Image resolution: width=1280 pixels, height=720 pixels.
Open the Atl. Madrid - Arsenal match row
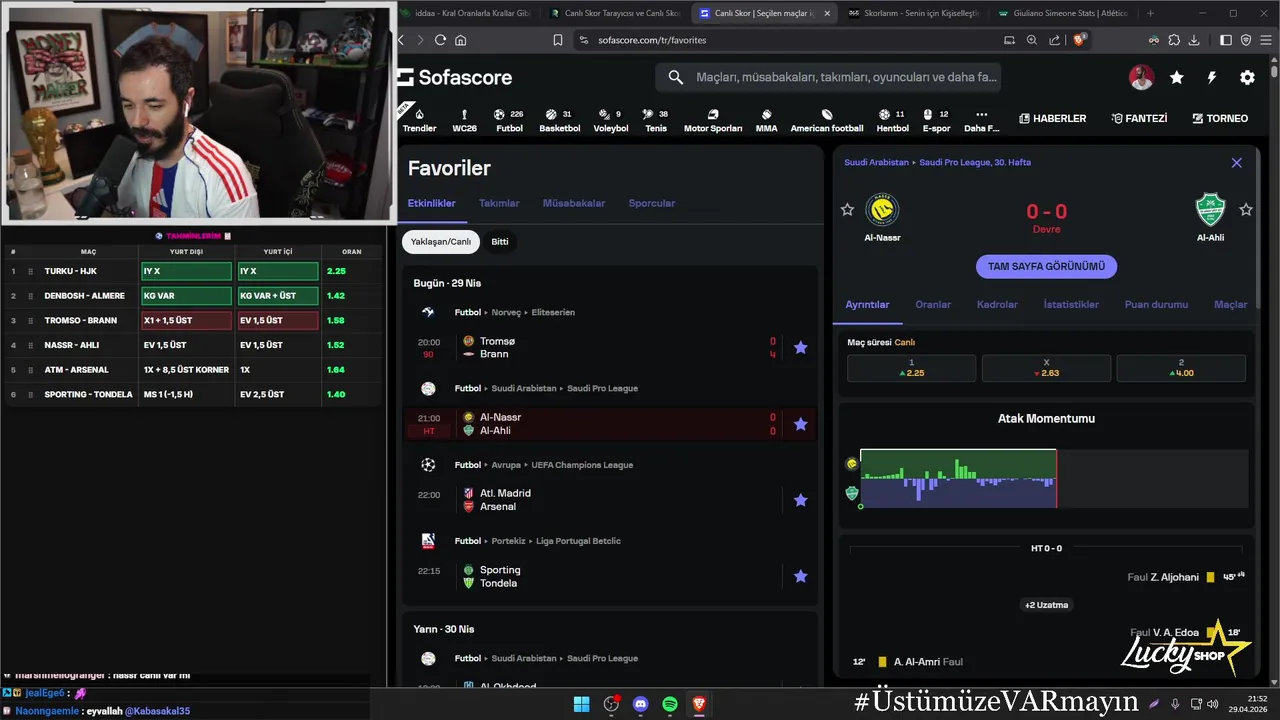point(610,500)
